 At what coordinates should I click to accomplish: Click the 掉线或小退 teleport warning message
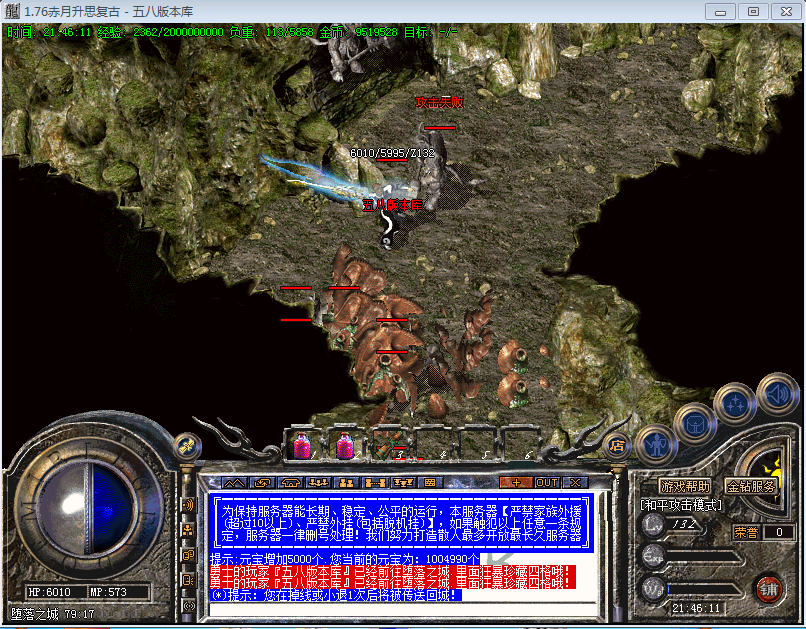tap(336, 595)
